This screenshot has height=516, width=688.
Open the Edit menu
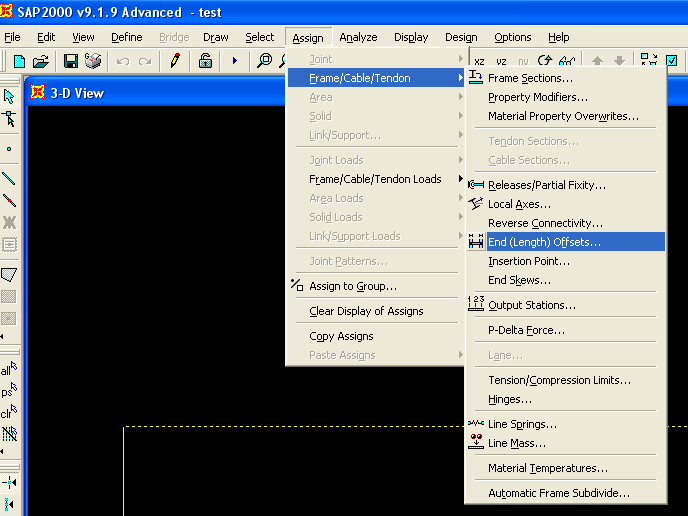46,37
